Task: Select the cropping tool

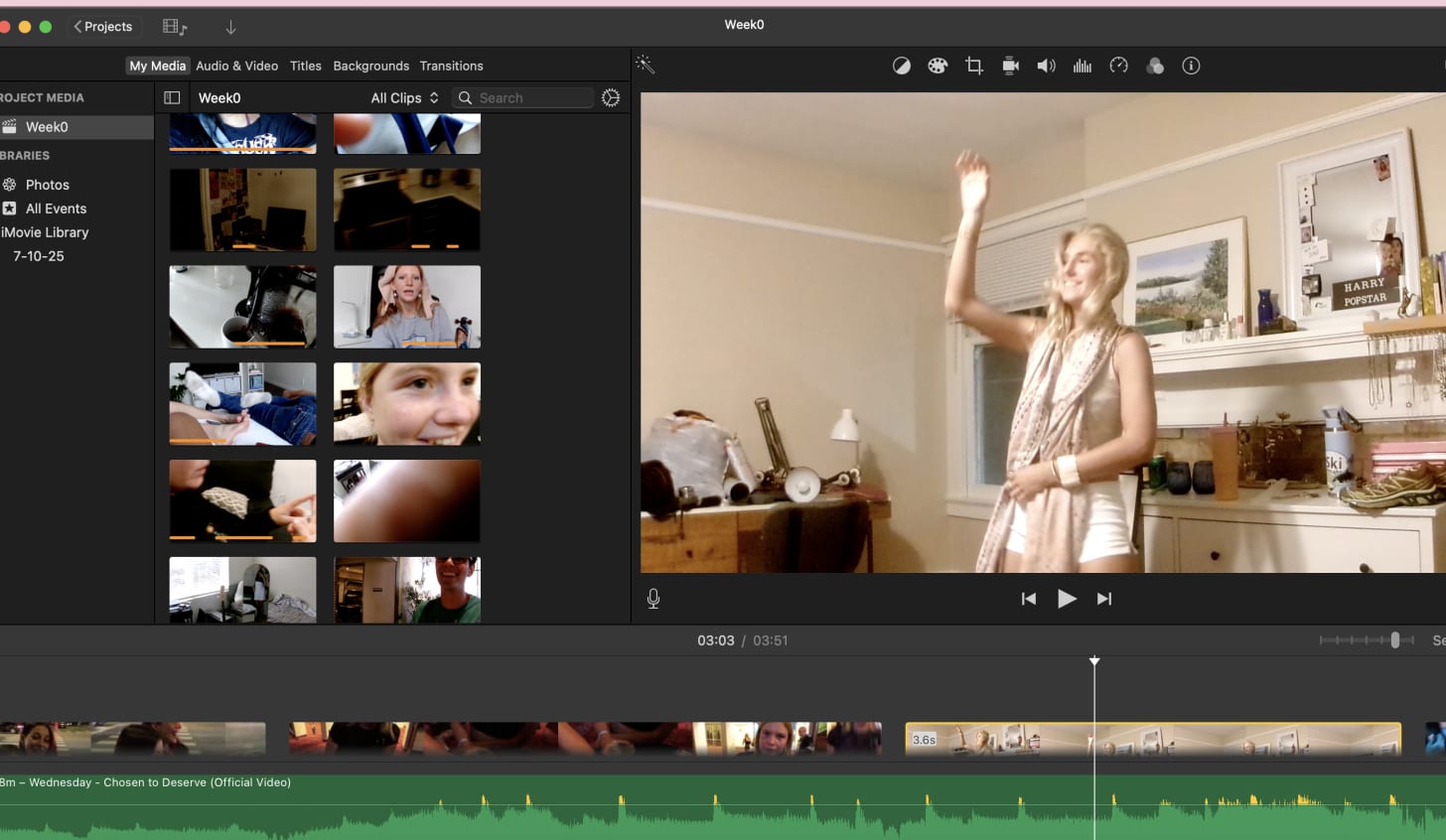Action: [974, 66]
